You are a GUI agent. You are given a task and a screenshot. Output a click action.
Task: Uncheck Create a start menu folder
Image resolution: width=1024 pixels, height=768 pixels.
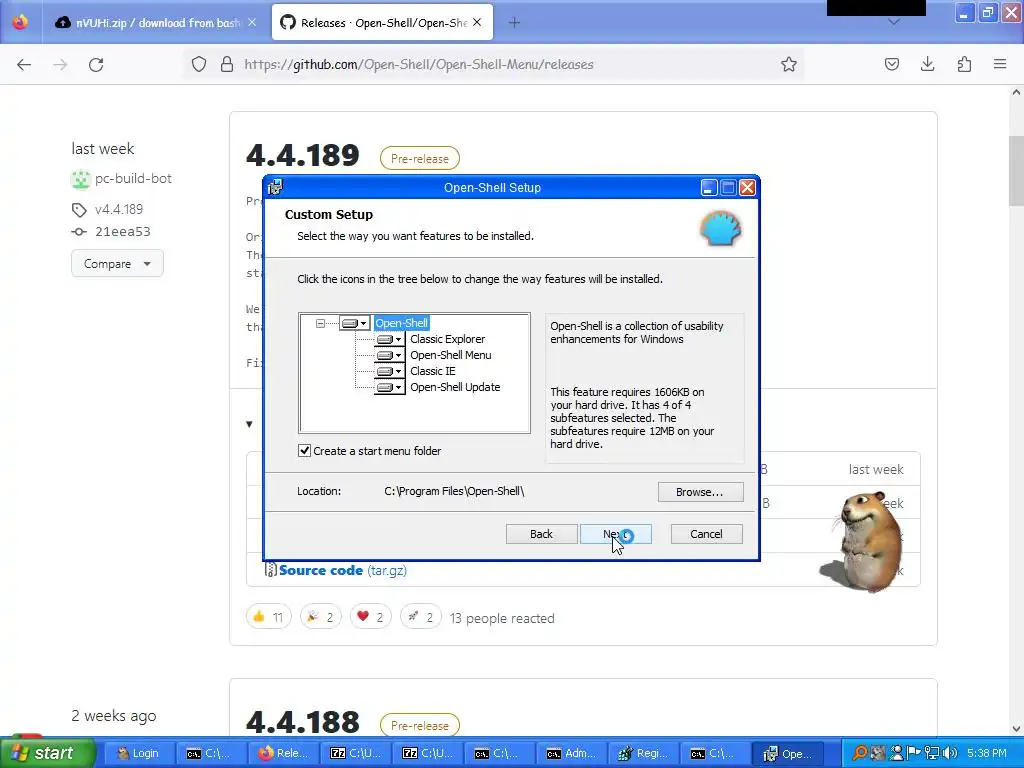coord(304,451)
